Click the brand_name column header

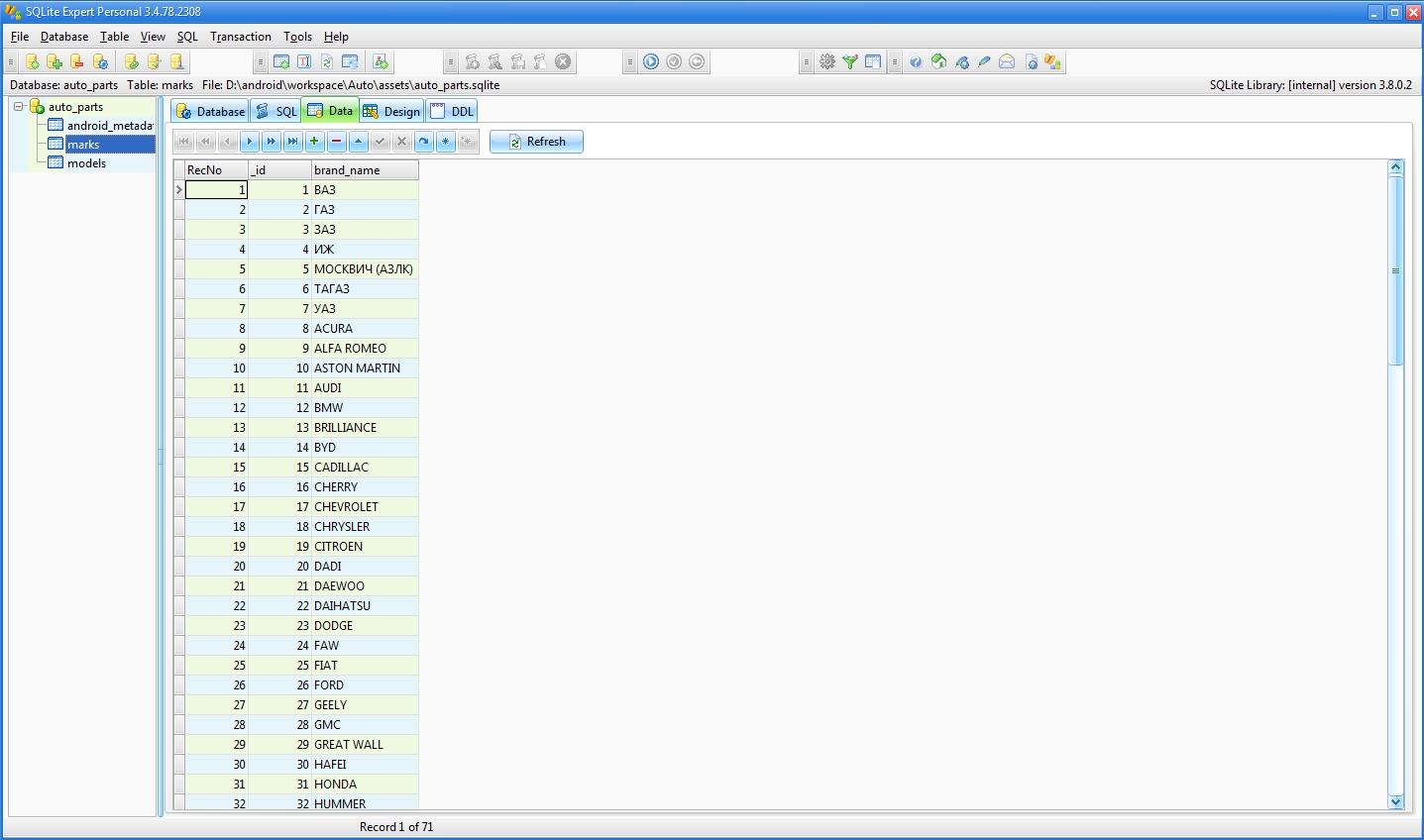coord(365,169)
